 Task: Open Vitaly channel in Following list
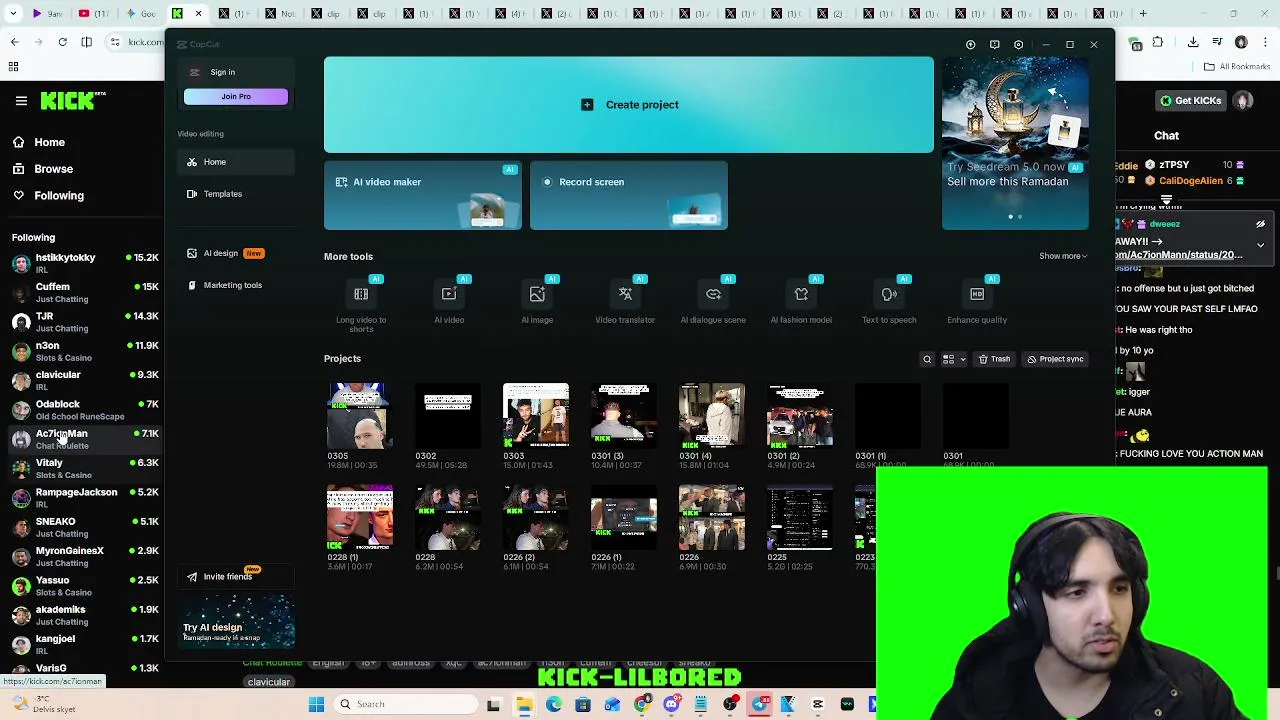(85, 468)
